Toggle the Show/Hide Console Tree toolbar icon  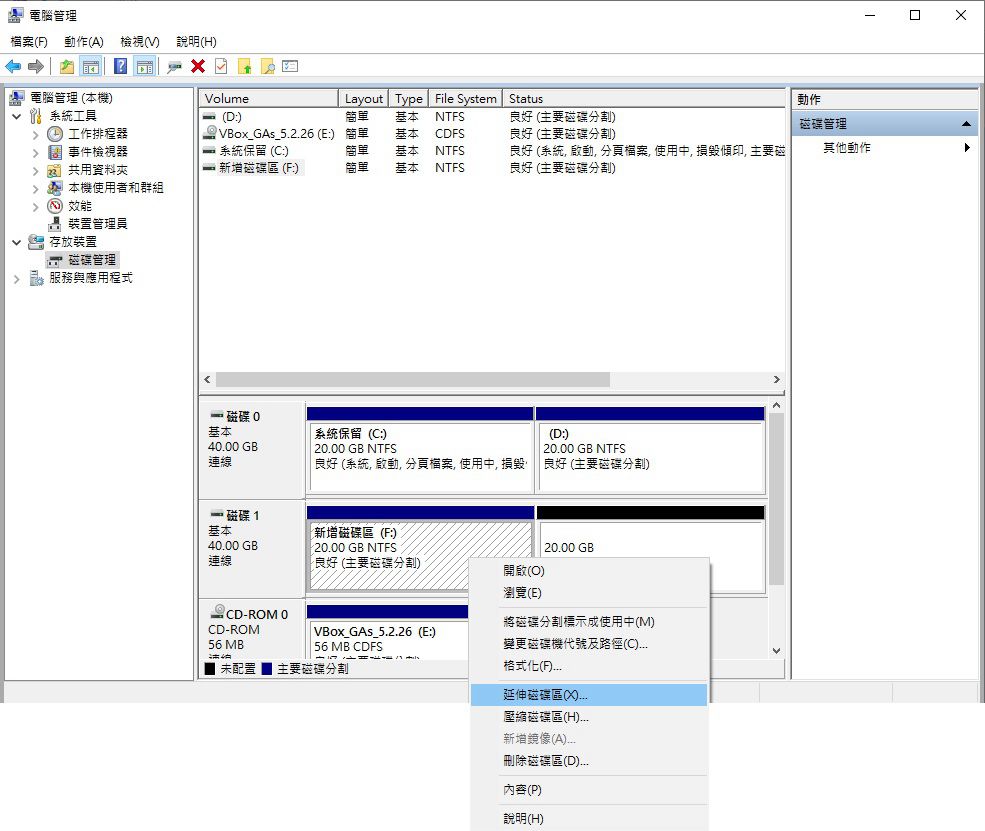click(x=90, y=67)
